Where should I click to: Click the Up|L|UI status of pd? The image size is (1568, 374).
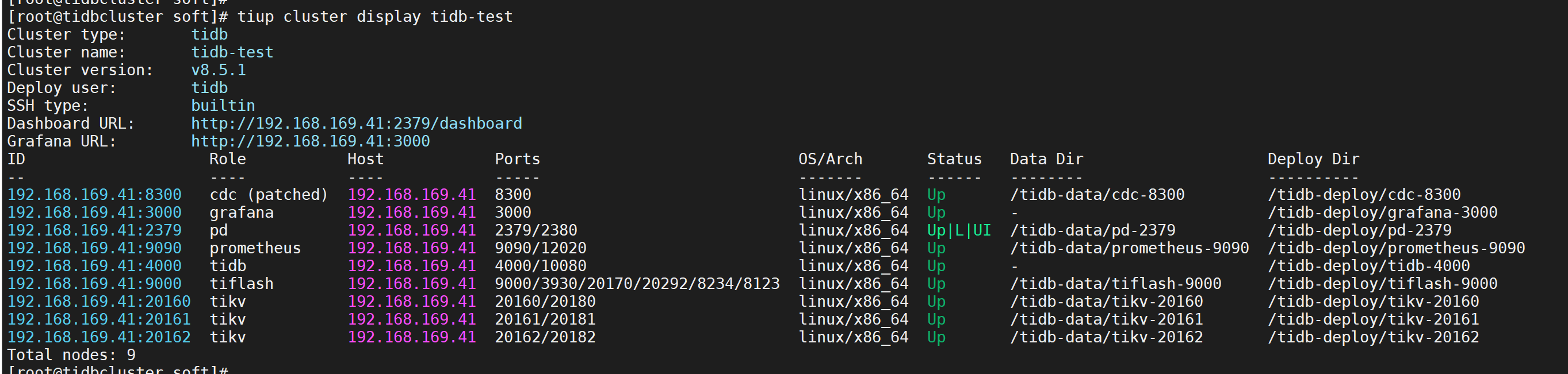[x=959, y=230]
